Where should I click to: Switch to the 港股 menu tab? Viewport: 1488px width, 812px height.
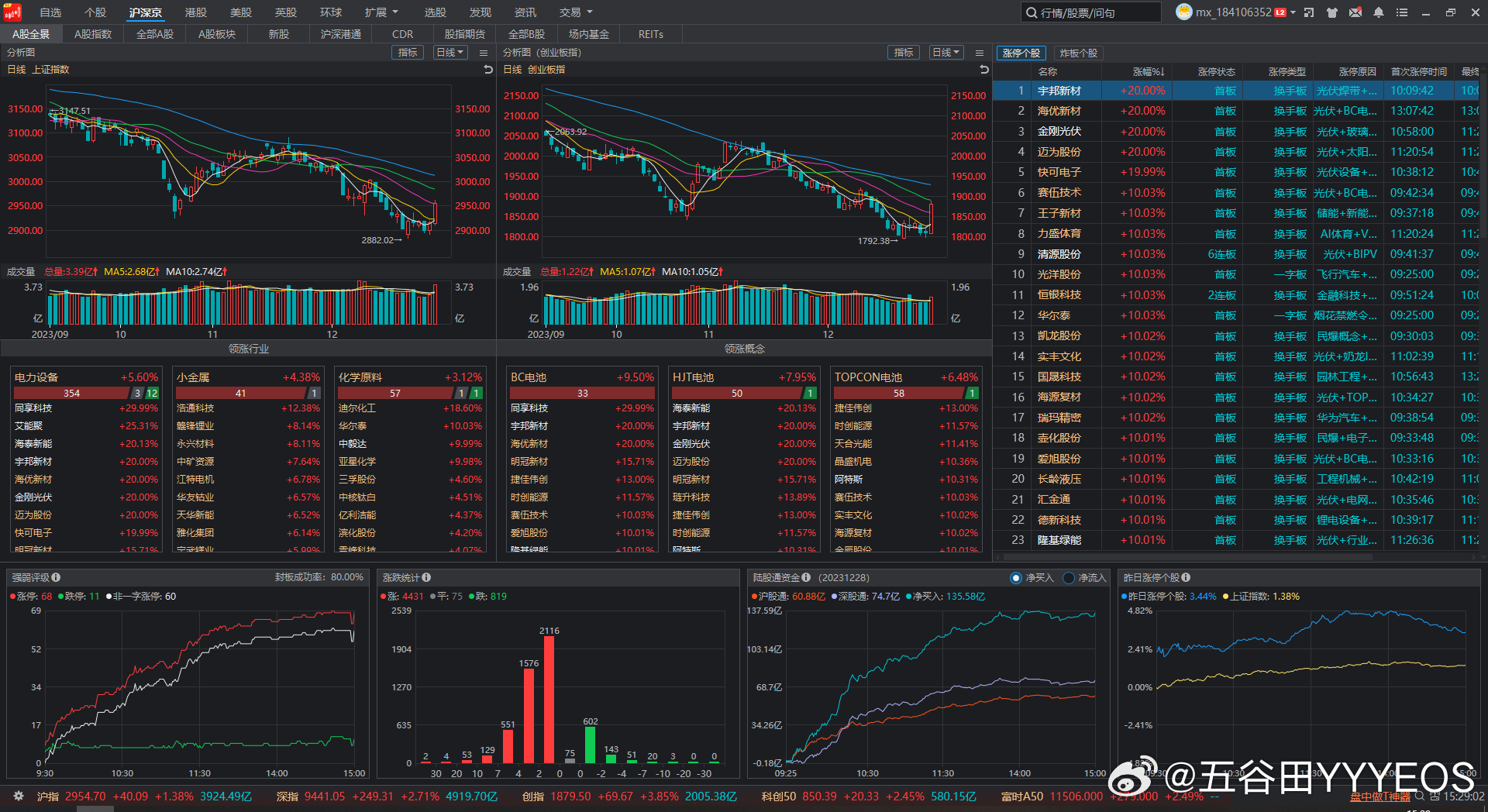pos(196,12)
